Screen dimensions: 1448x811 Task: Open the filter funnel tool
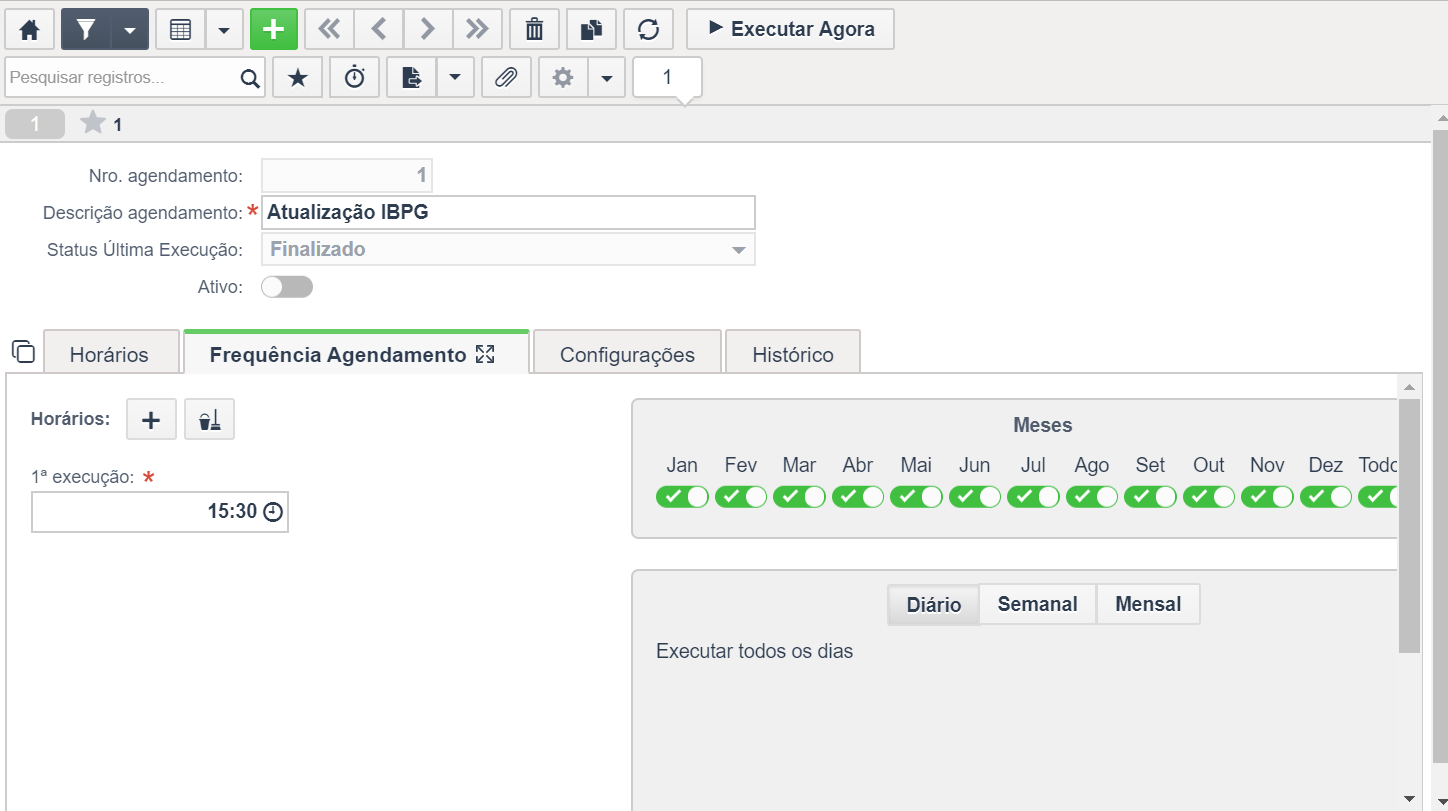click(86, 30)
